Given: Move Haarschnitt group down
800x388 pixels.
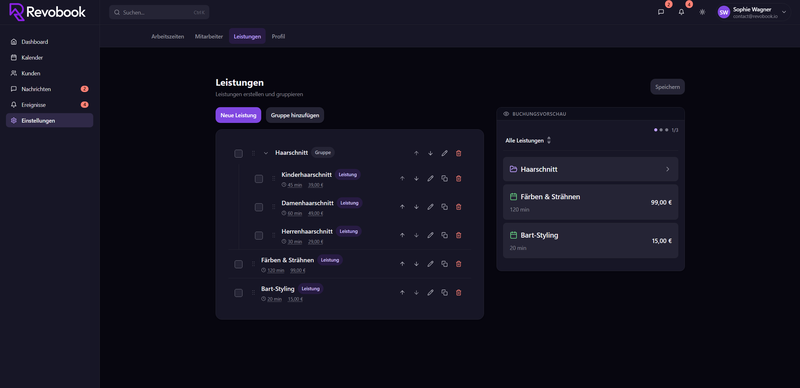Looking at the screenshot, I should coord(430,153).
